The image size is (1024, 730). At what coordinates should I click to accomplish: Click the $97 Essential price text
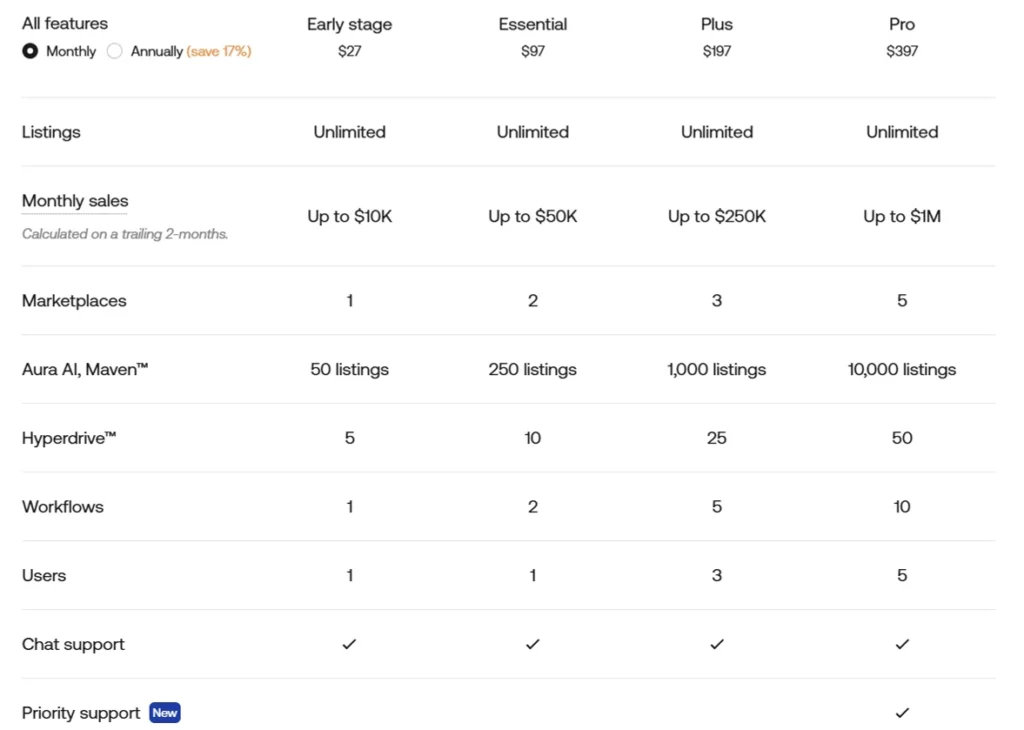pos(532,51)
